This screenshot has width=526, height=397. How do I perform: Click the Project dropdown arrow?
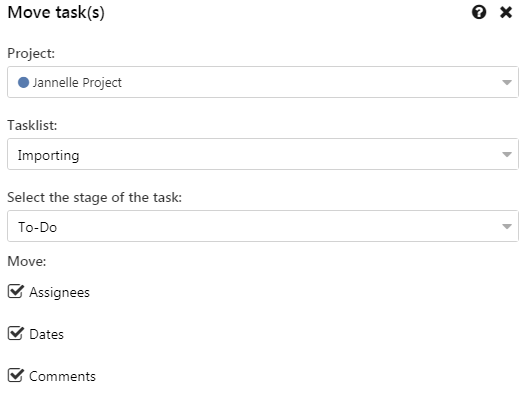click(507, 83)
